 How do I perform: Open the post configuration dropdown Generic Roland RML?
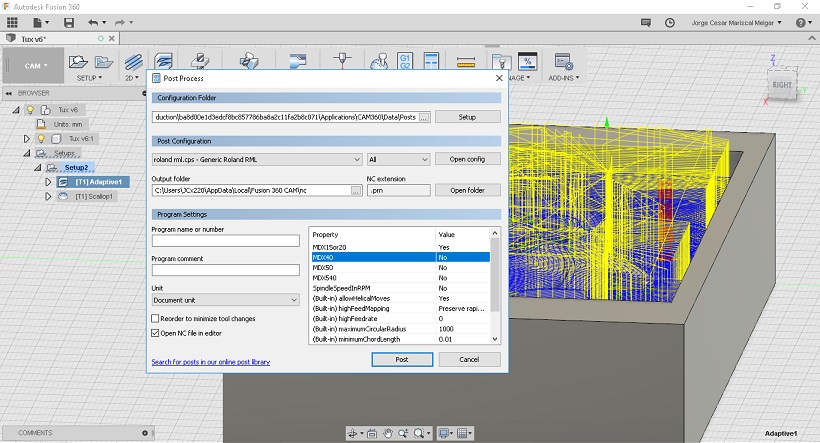point(257,160)
